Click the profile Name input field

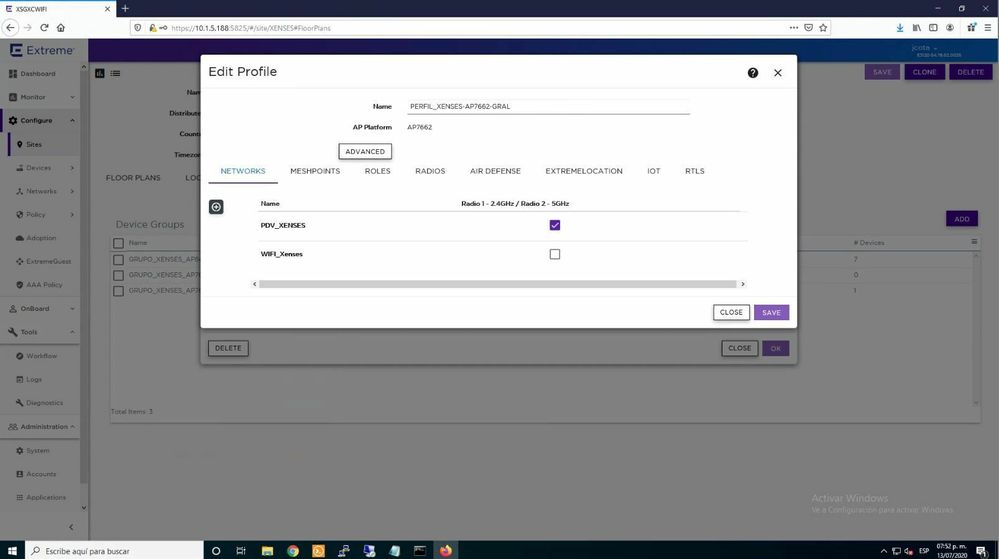[x=548, y=106]
